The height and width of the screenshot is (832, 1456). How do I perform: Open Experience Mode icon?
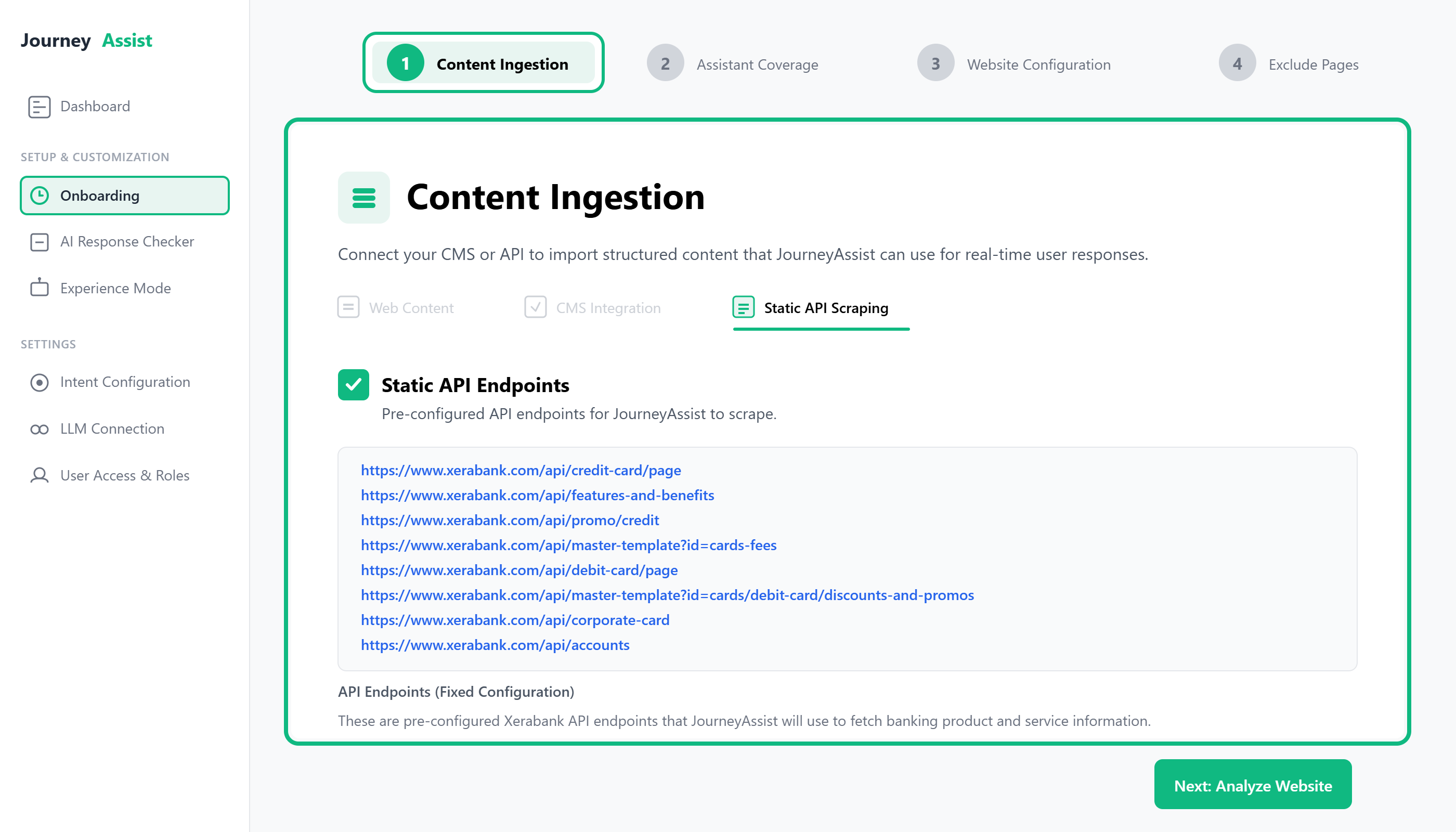40,288
